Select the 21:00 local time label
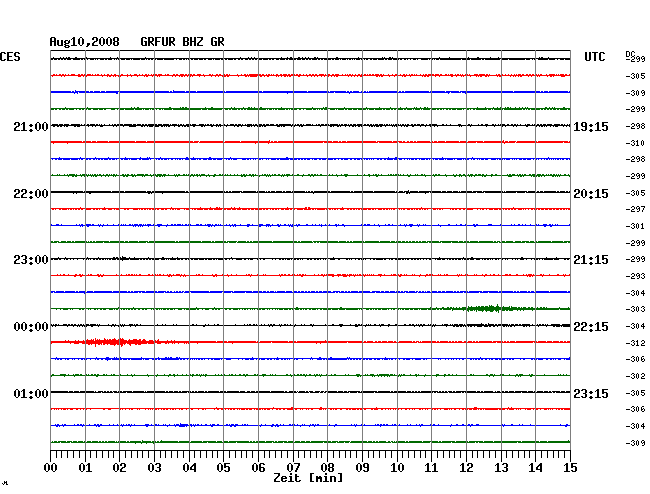This screenshot has width=650, height=494. (31, 127)
